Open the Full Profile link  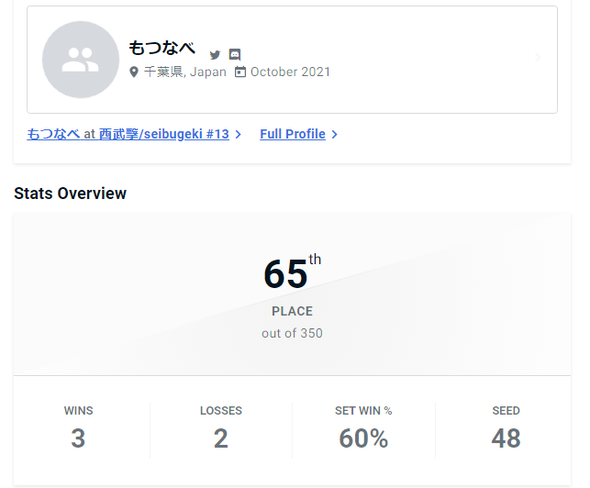coord(292,134)
